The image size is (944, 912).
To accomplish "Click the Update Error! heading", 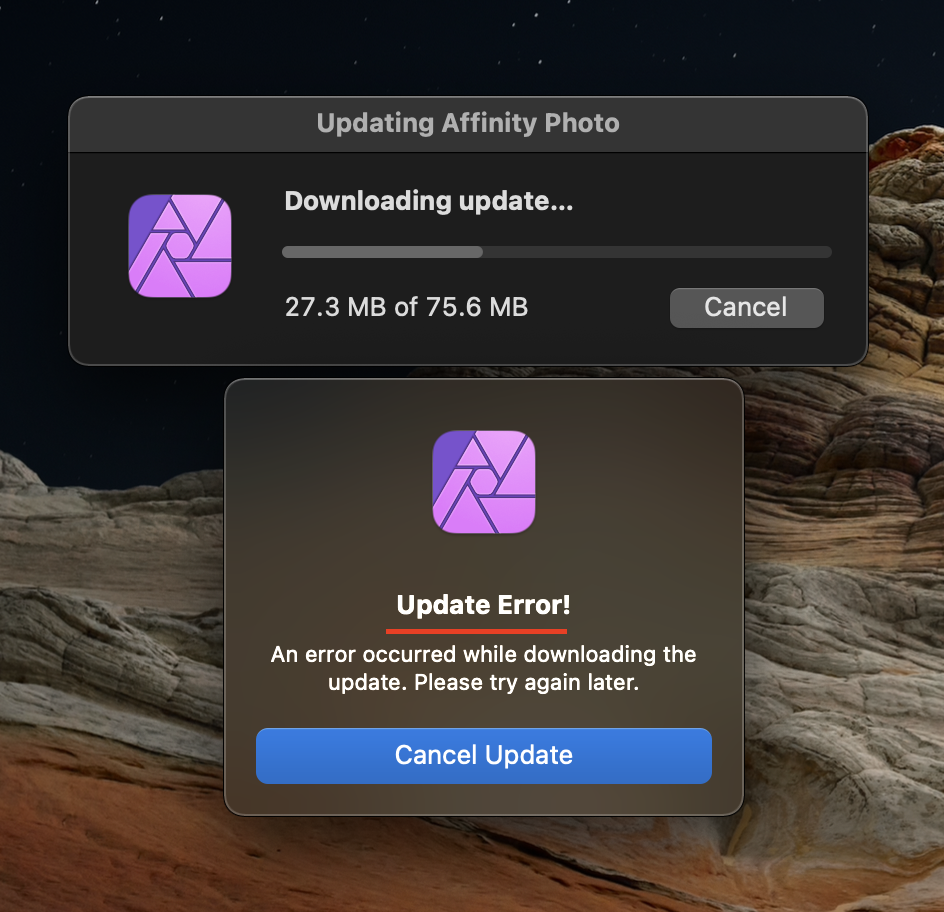I will [483, 605].
